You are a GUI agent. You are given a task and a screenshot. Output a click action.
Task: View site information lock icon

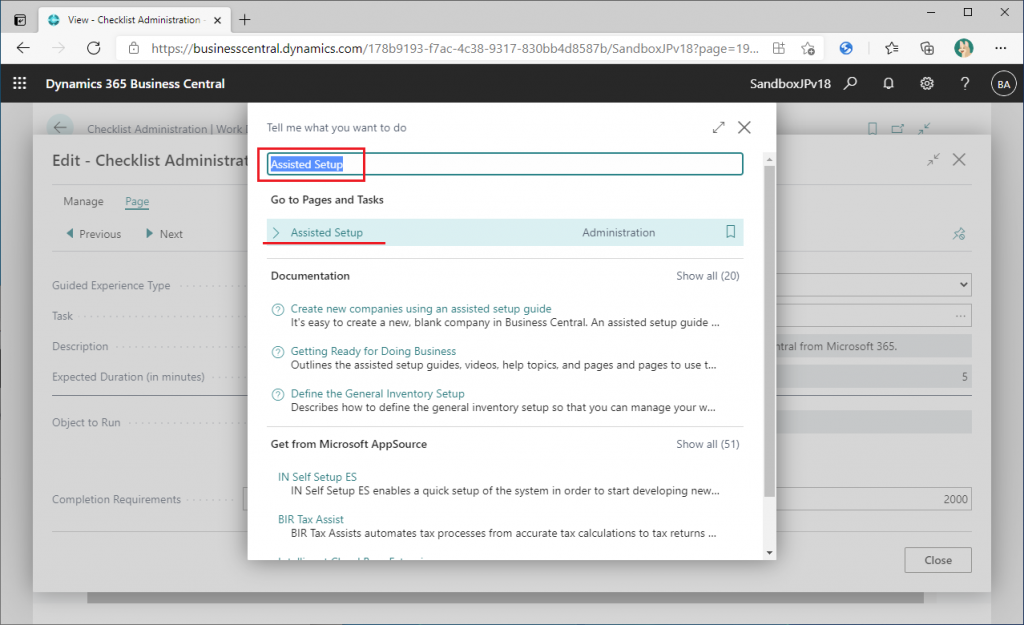(134, 48)
